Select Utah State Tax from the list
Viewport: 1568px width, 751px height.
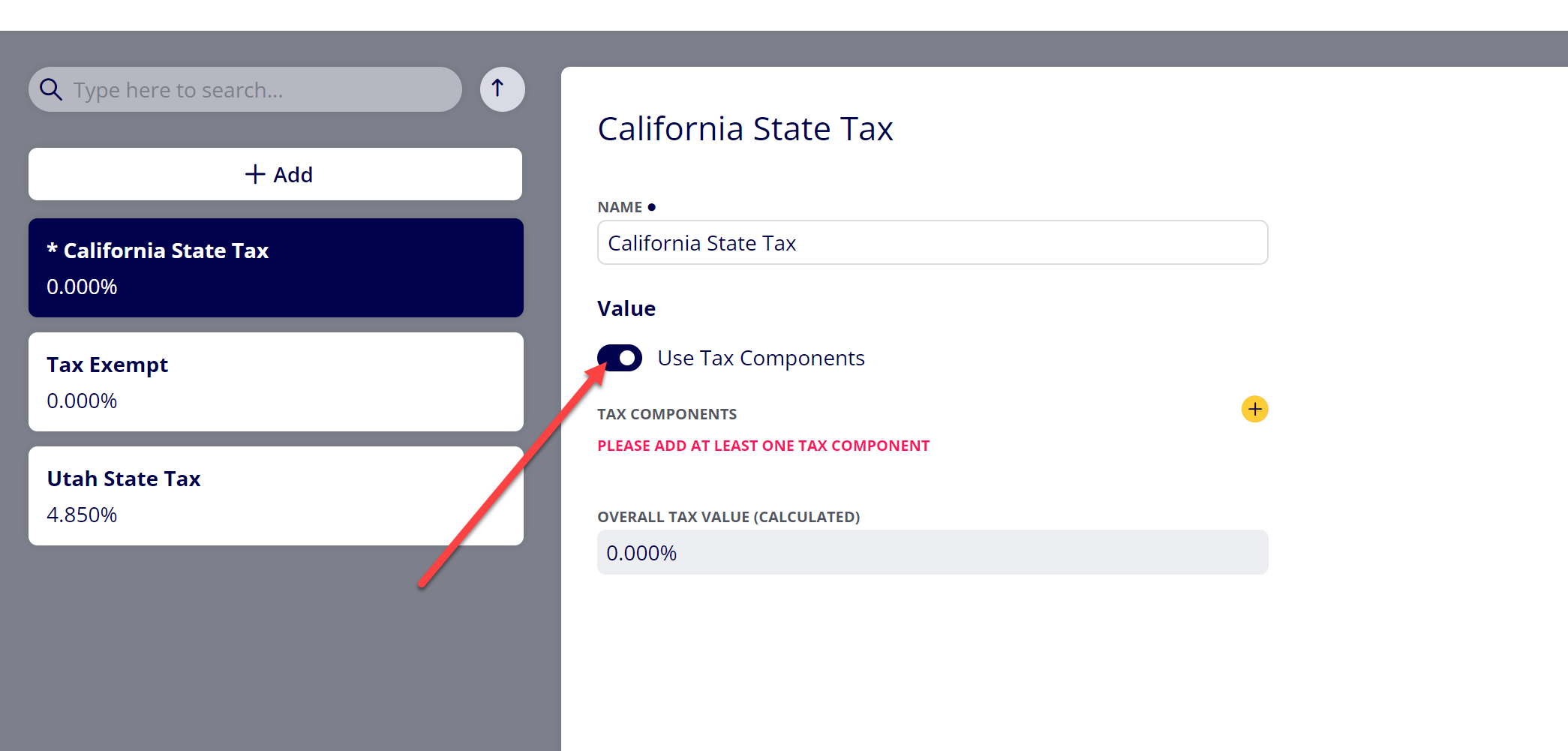[275, 496]
